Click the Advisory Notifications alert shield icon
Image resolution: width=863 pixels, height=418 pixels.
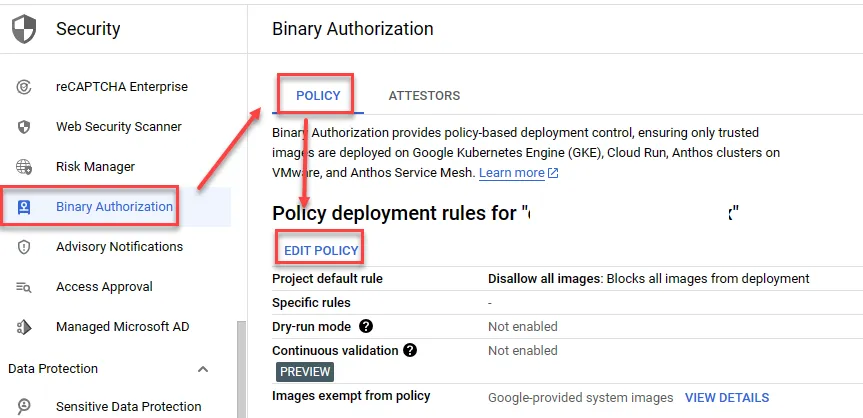point(24,247)
